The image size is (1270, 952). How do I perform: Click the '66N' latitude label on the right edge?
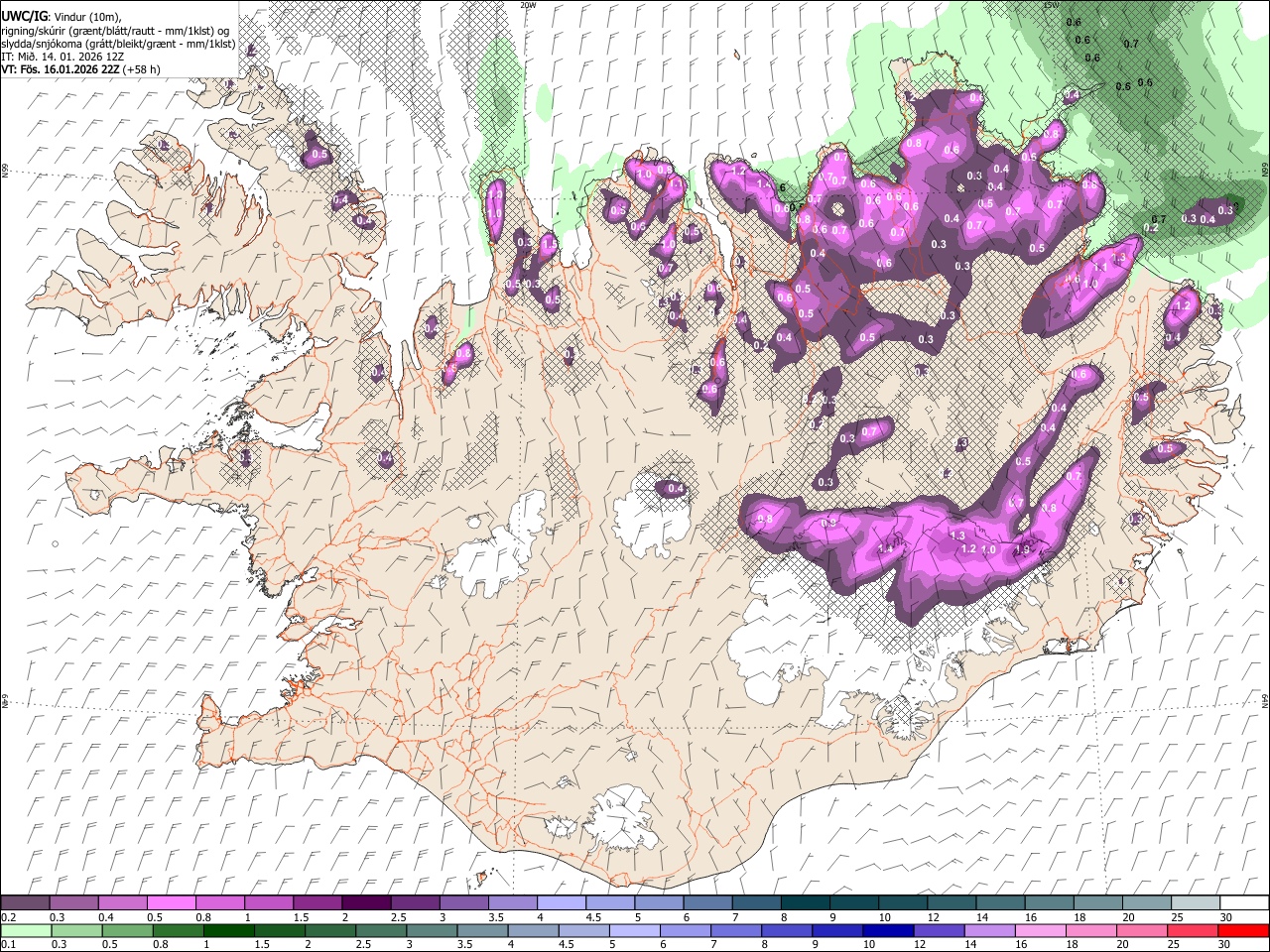pyautogui.click(x=1265, y=170)
